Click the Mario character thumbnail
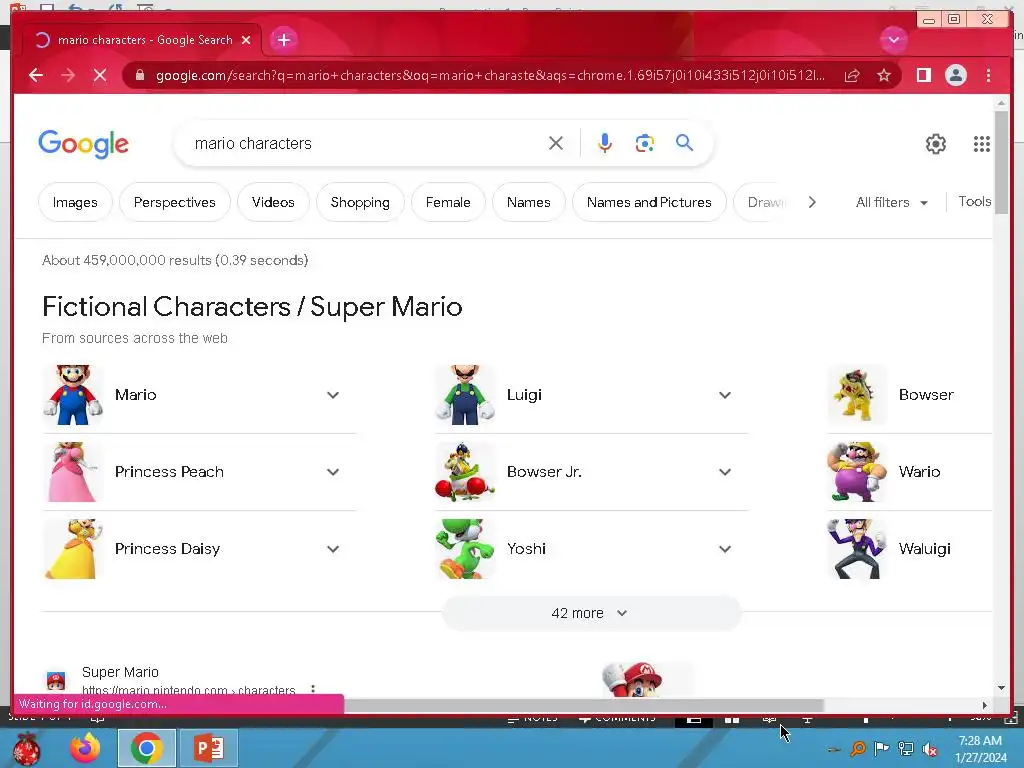This screenshot has height=768, width=1024. tap(72, 395)
